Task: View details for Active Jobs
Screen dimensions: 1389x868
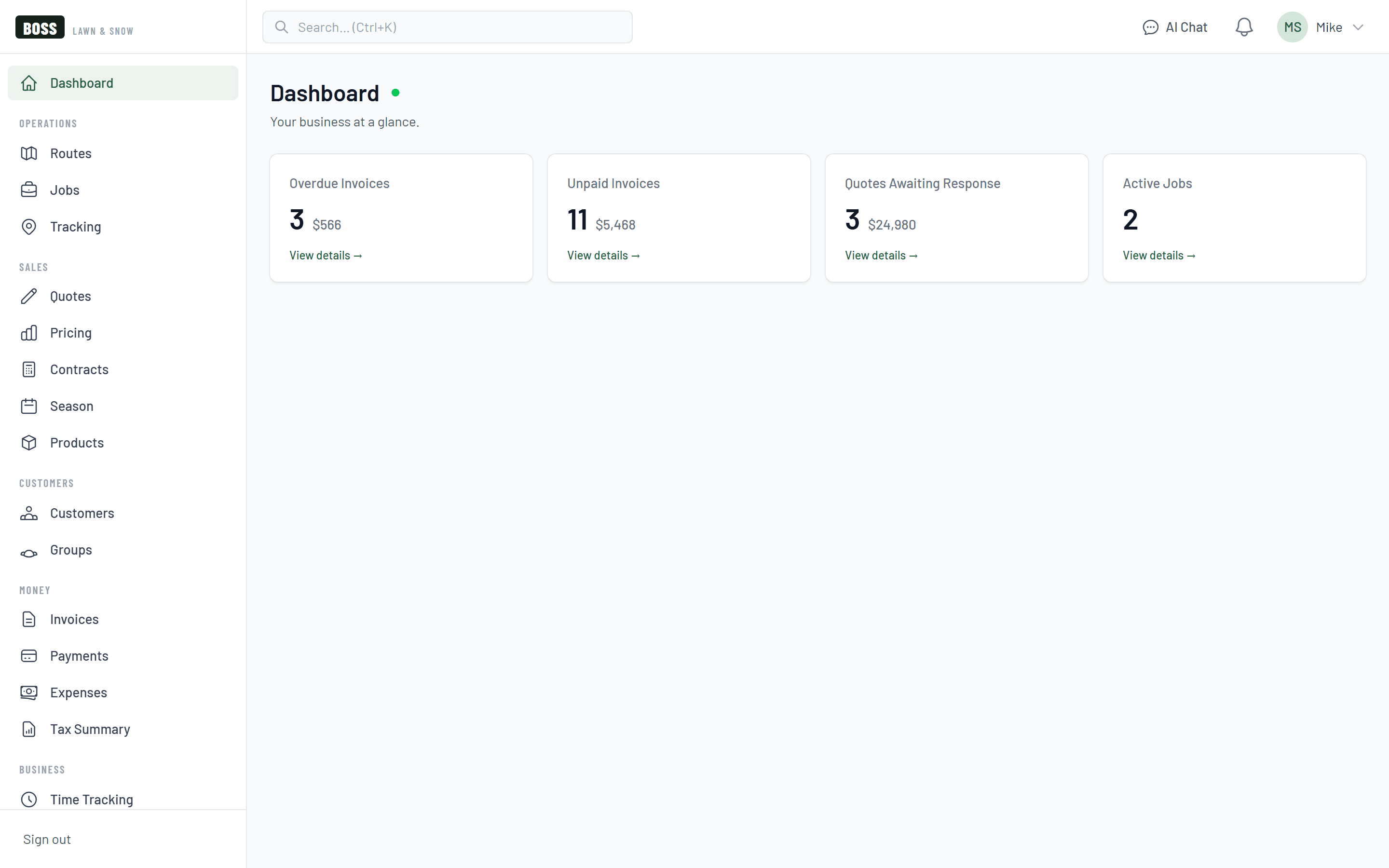Action: (1159, 256)
